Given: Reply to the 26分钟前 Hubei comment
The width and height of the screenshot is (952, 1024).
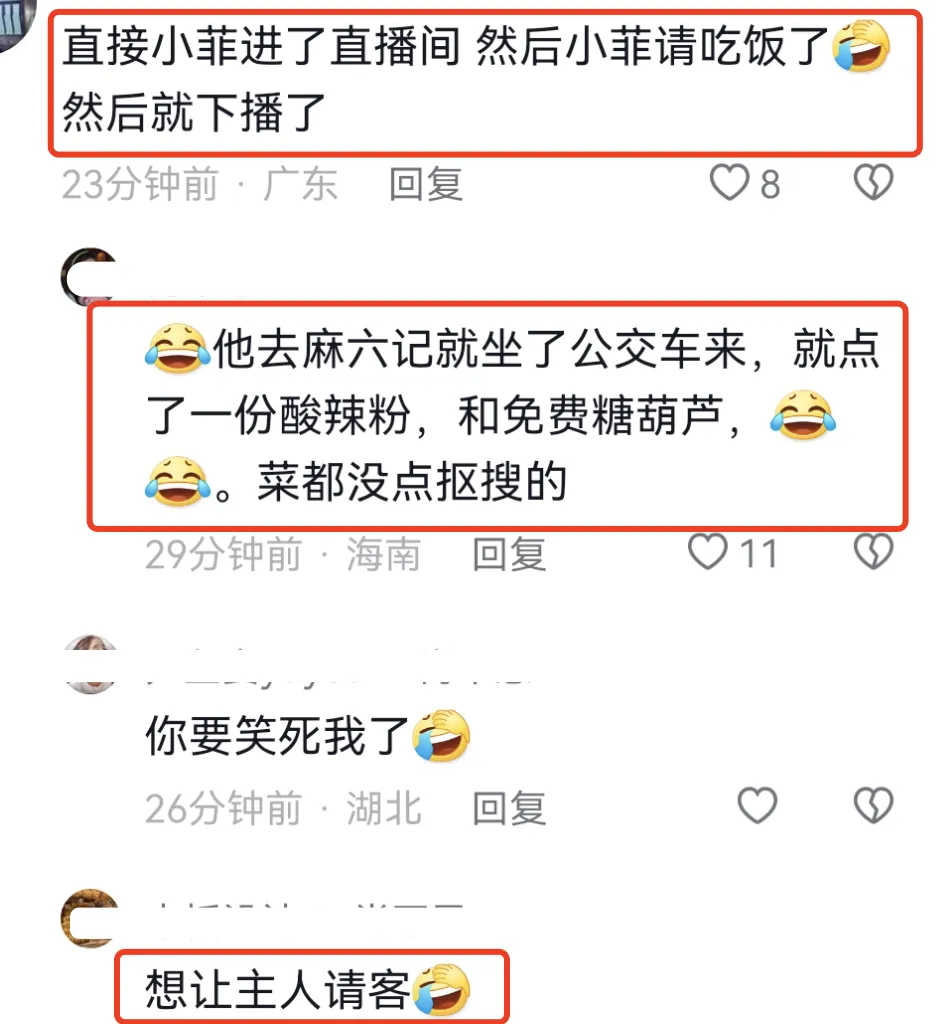Looking at the screenshot, I should coord(509,808).
